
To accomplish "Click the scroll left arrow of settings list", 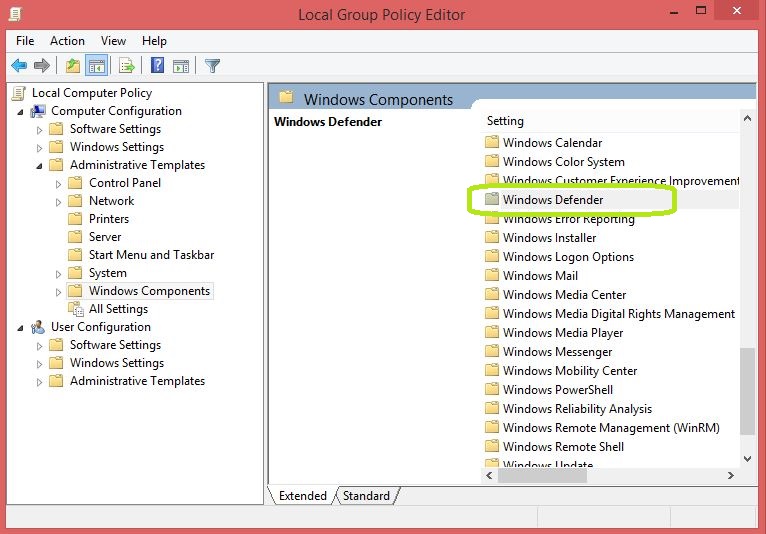I will (489, 475).
